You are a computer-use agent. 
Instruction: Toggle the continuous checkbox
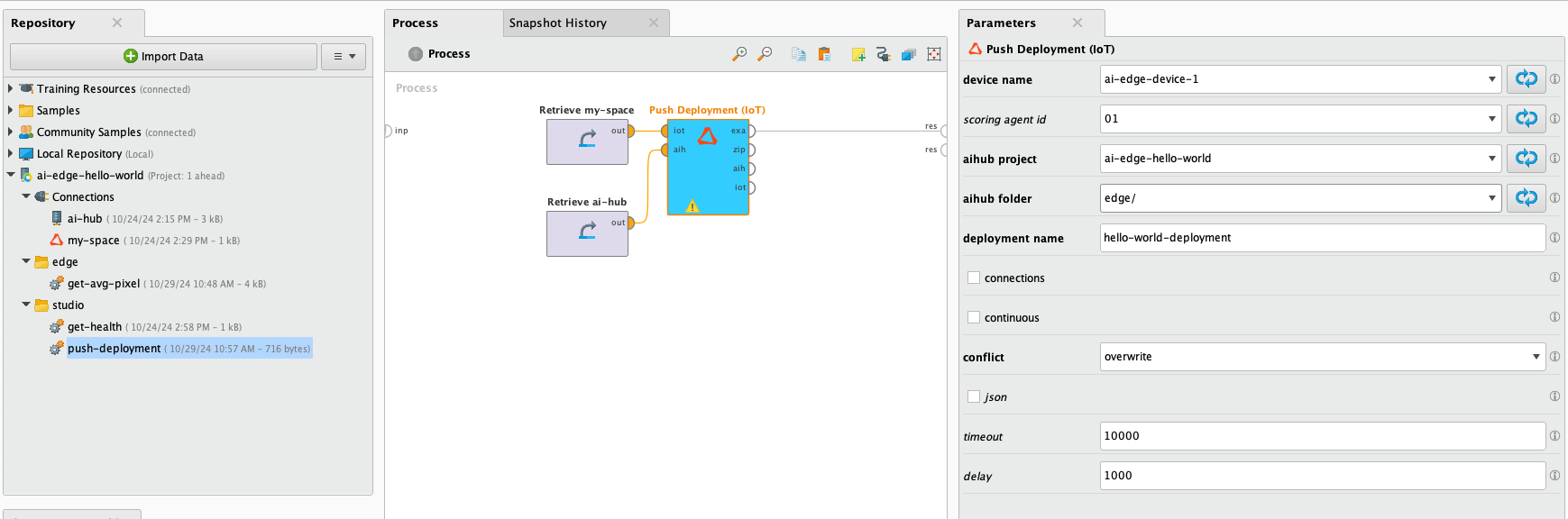pyautogui.click(x=974, y=317)
